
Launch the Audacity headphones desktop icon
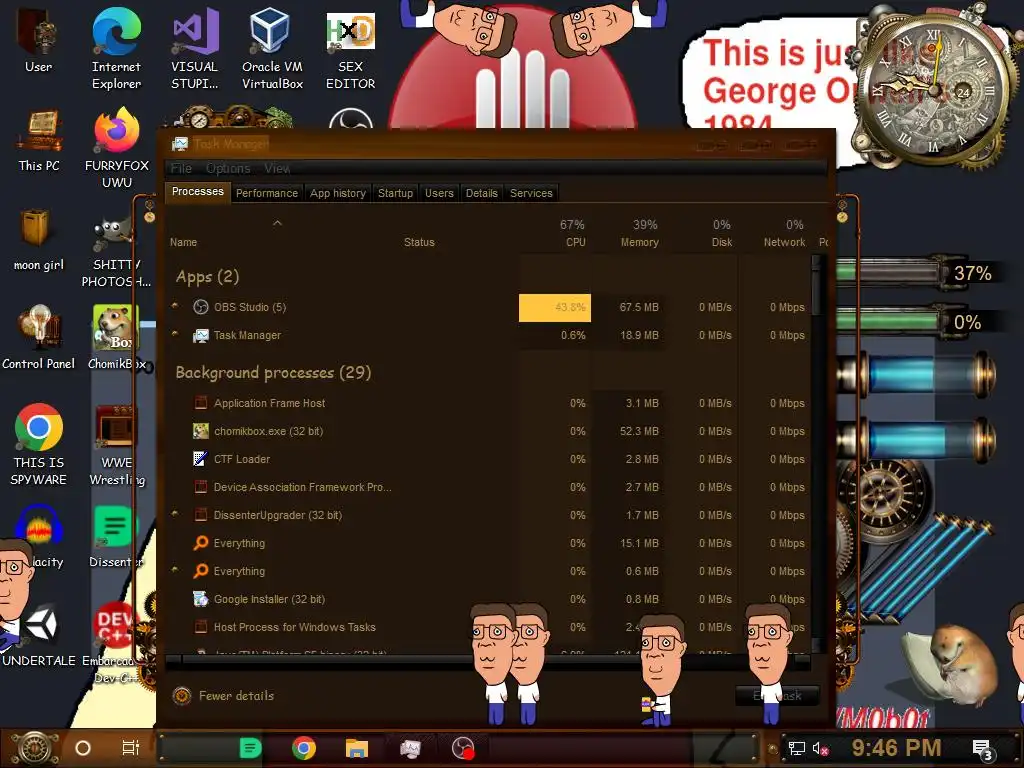click(x=39, y=537)
